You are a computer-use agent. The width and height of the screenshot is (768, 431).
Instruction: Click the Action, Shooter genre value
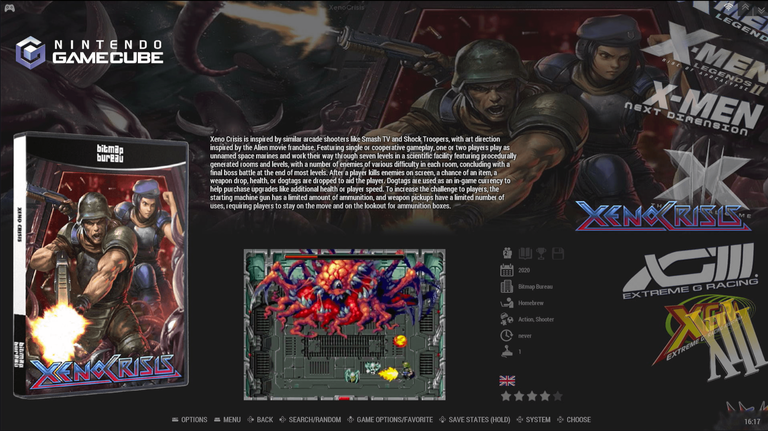click(x=536, y=319)
